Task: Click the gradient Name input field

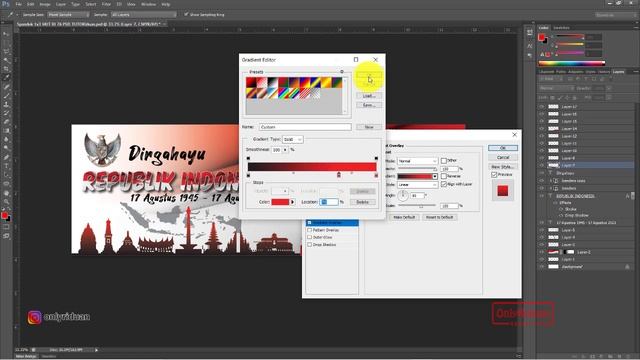Action: [x=305, y=127]
